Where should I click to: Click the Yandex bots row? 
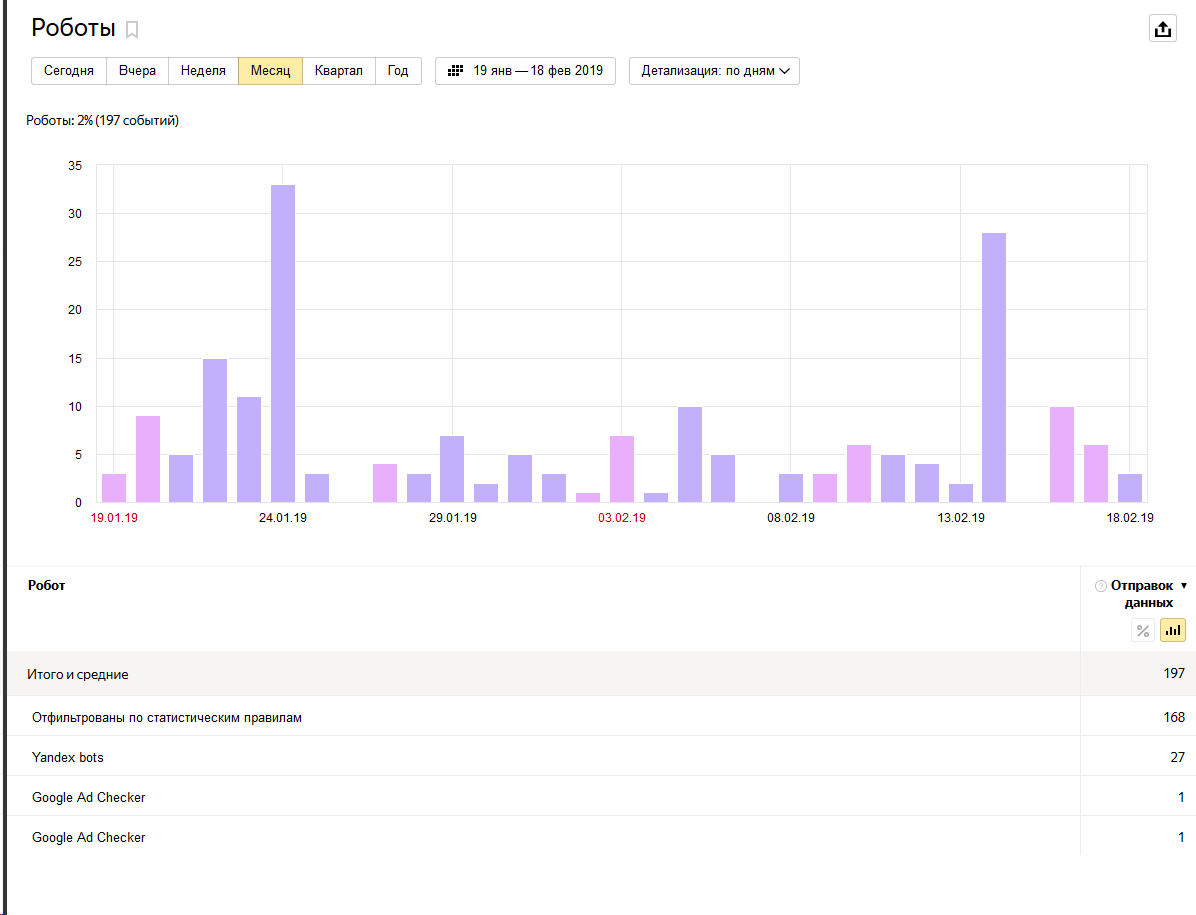(68, 757)
